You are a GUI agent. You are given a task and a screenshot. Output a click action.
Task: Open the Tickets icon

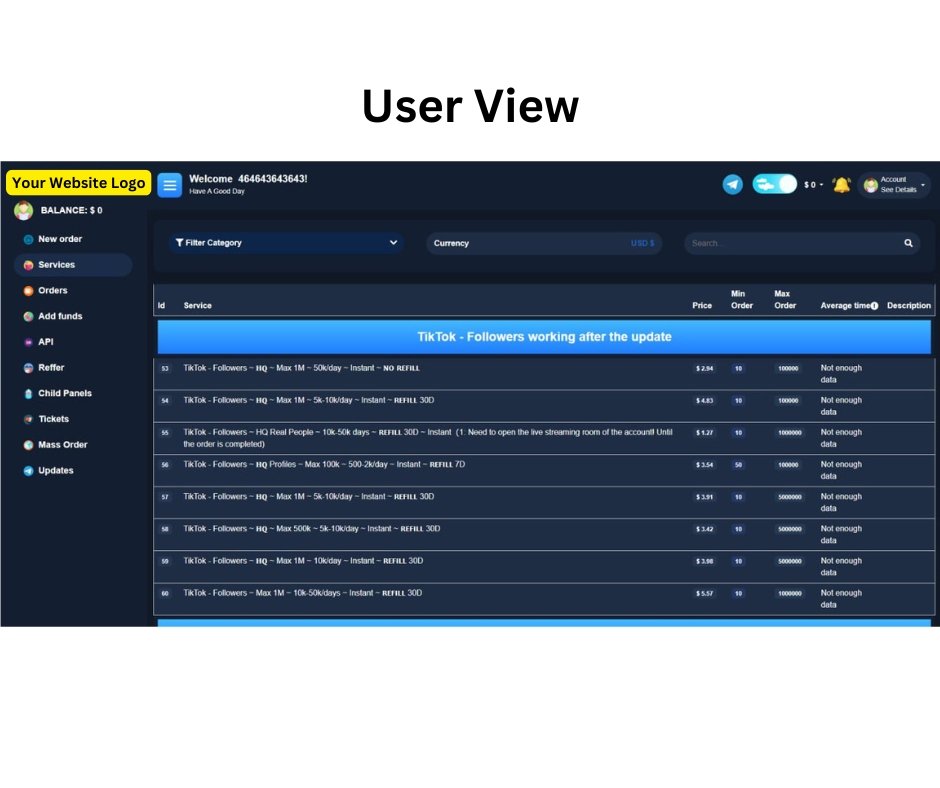(28, 419)
